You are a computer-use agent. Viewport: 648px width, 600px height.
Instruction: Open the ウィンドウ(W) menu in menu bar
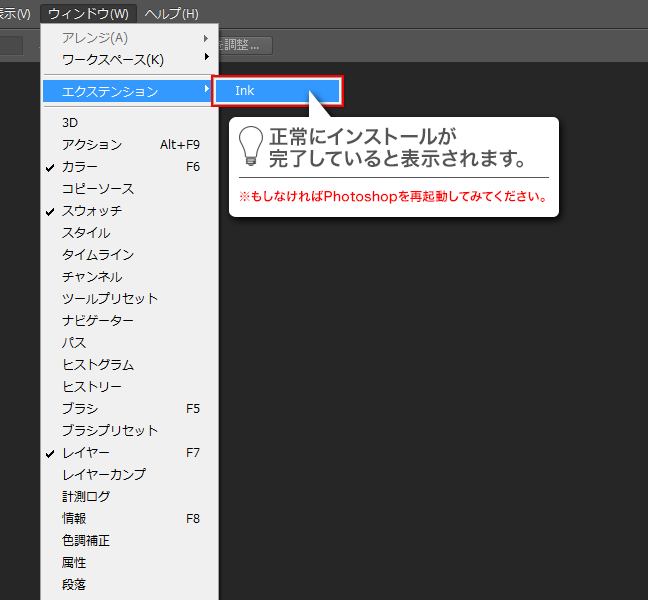pos(88,14)
